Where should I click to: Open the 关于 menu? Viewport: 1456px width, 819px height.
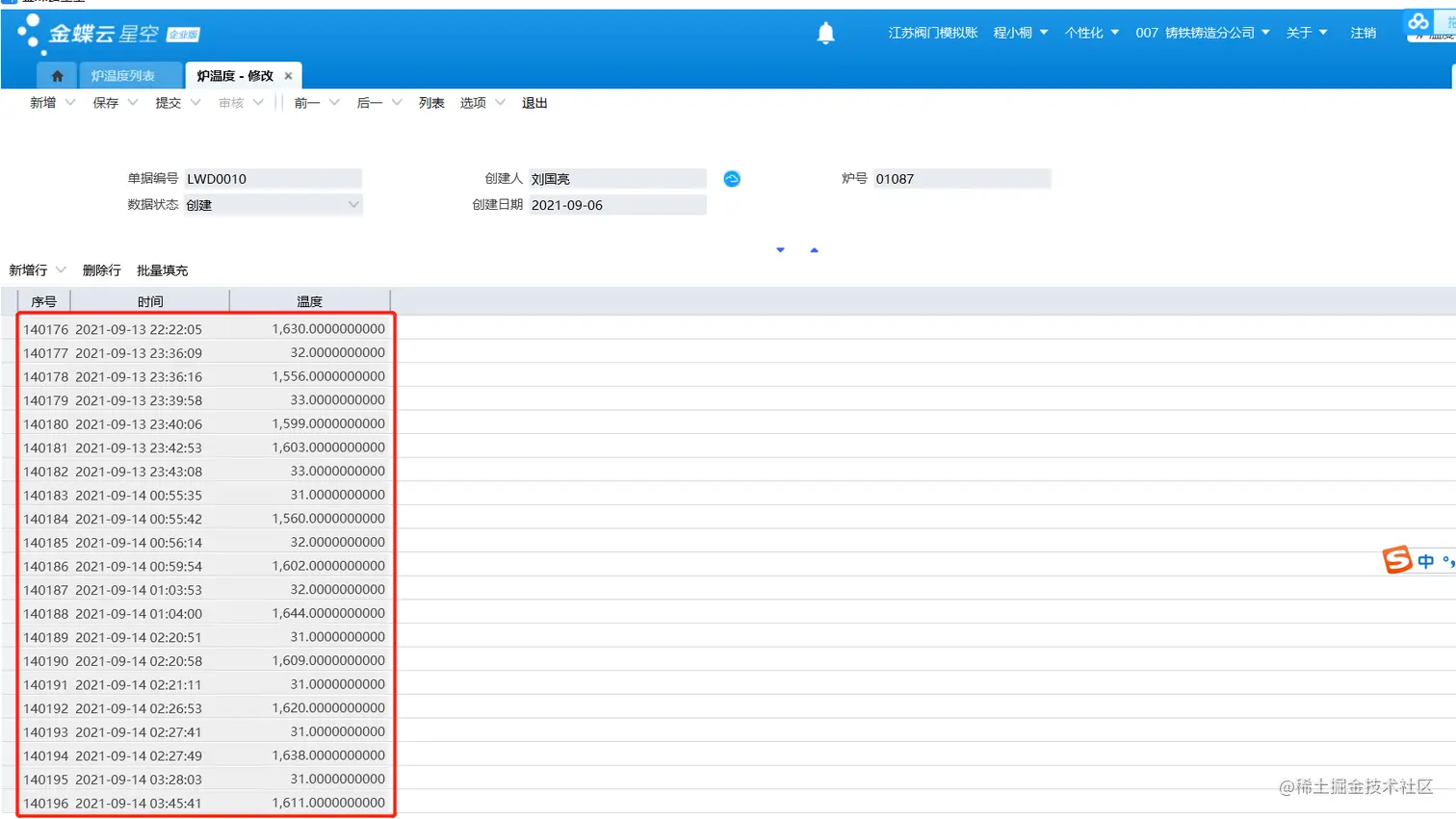click(x=1305, y=32)
